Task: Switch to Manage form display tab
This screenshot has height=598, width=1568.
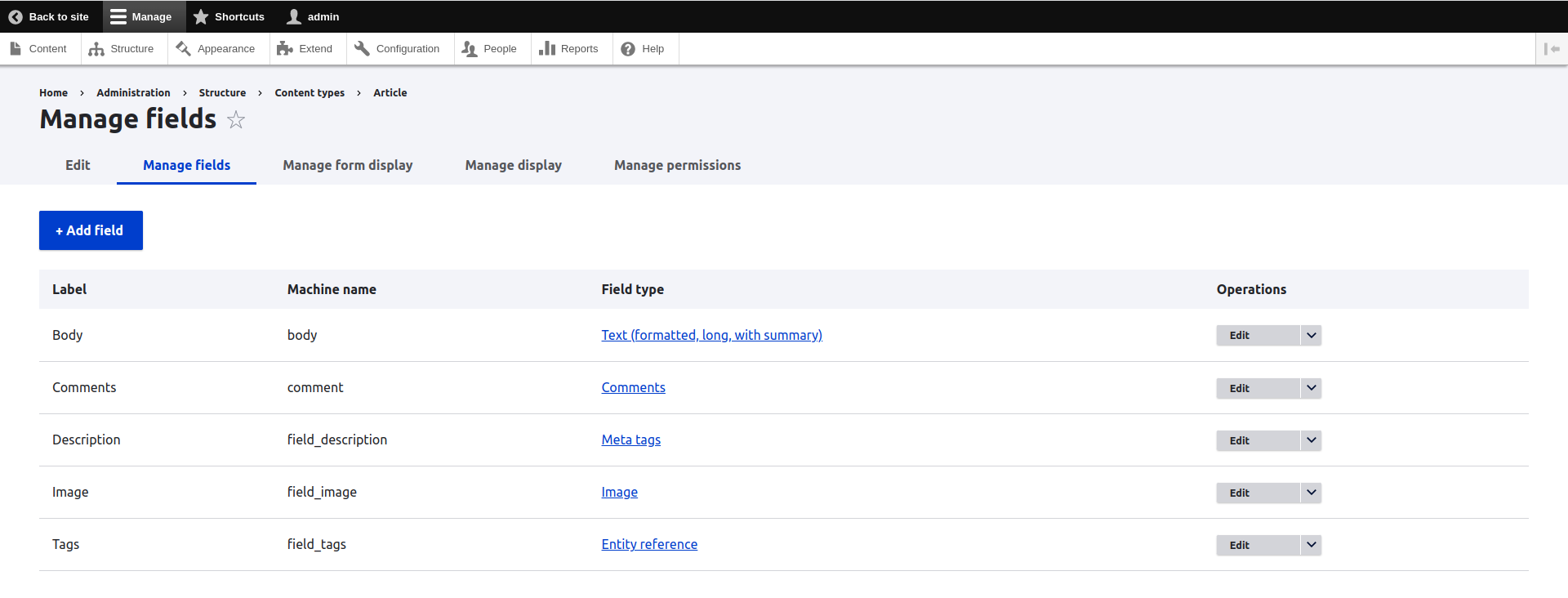Action: click(x=348, y=165)
